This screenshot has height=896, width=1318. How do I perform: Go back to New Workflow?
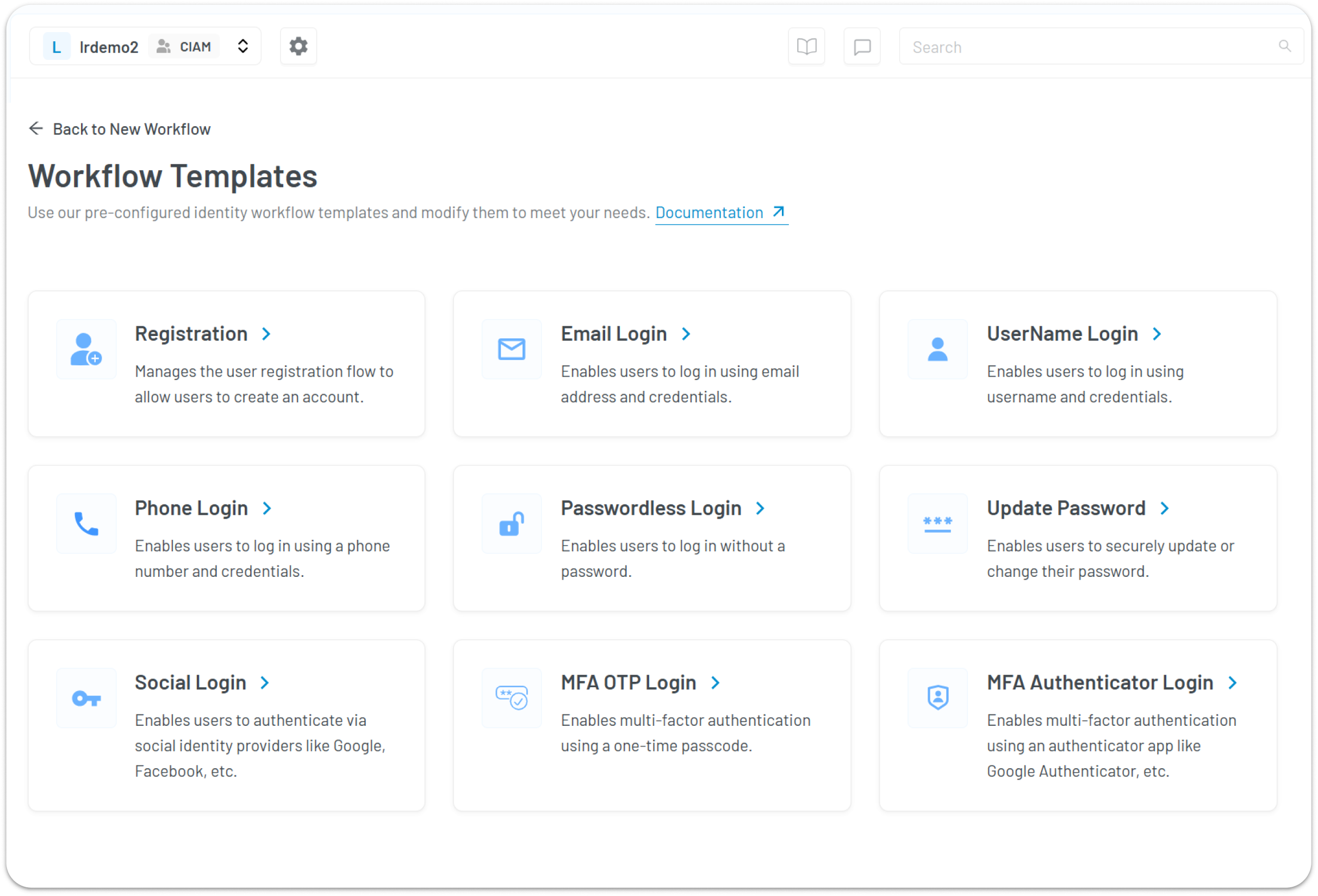[x=132, y=129]
